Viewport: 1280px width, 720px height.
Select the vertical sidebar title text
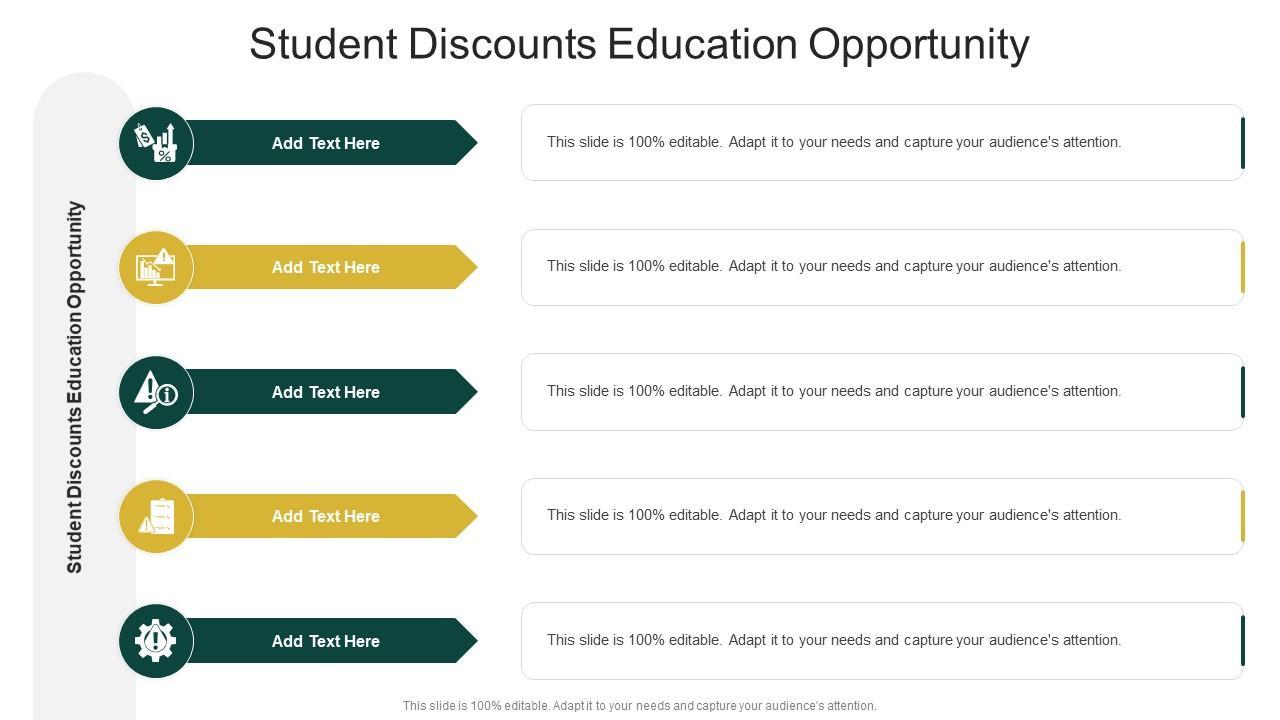75,387
